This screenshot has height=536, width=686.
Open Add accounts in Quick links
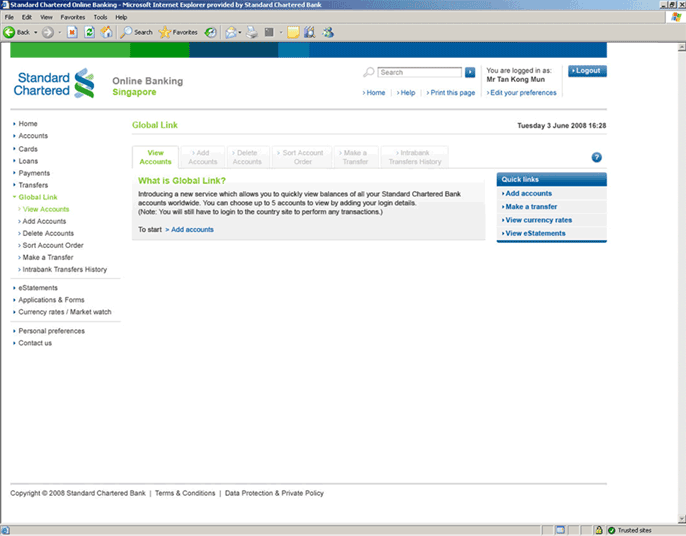pyautogui.click(x=527, y=193)
